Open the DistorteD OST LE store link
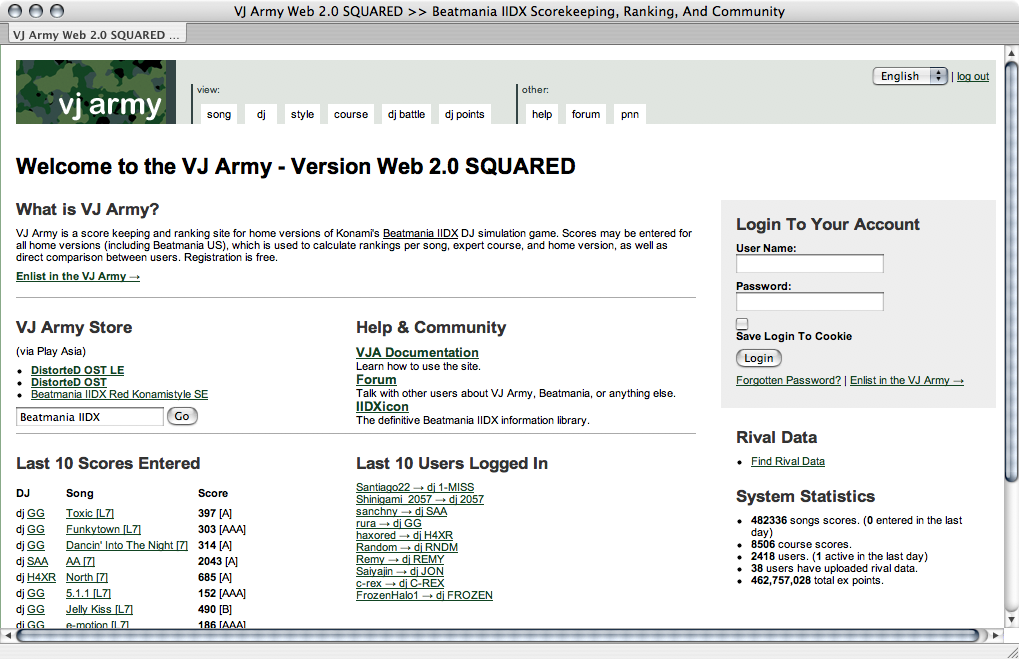 tap(77, 370)
